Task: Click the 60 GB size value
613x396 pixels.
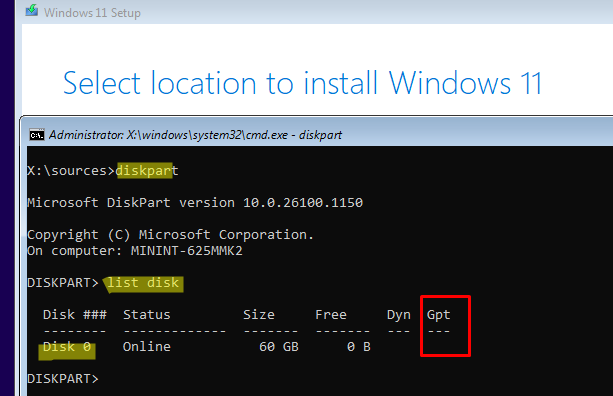Action: point(279,347)
